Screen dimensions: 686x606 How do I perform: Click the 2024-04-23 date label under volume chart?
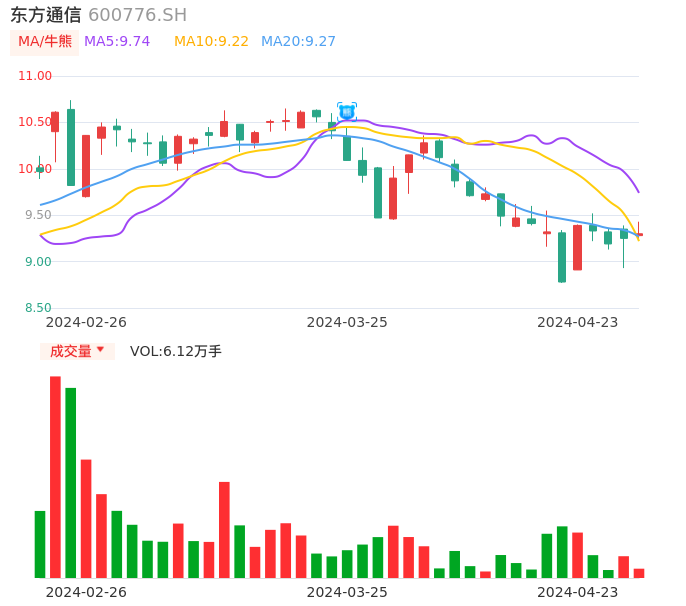click(x=578, y=591)
